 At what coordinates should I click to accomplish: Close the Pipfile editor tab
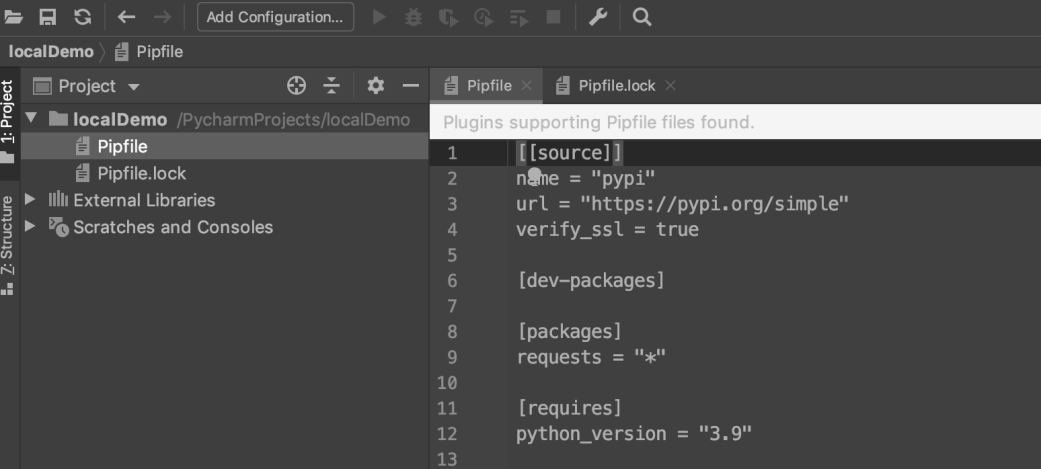526,86
